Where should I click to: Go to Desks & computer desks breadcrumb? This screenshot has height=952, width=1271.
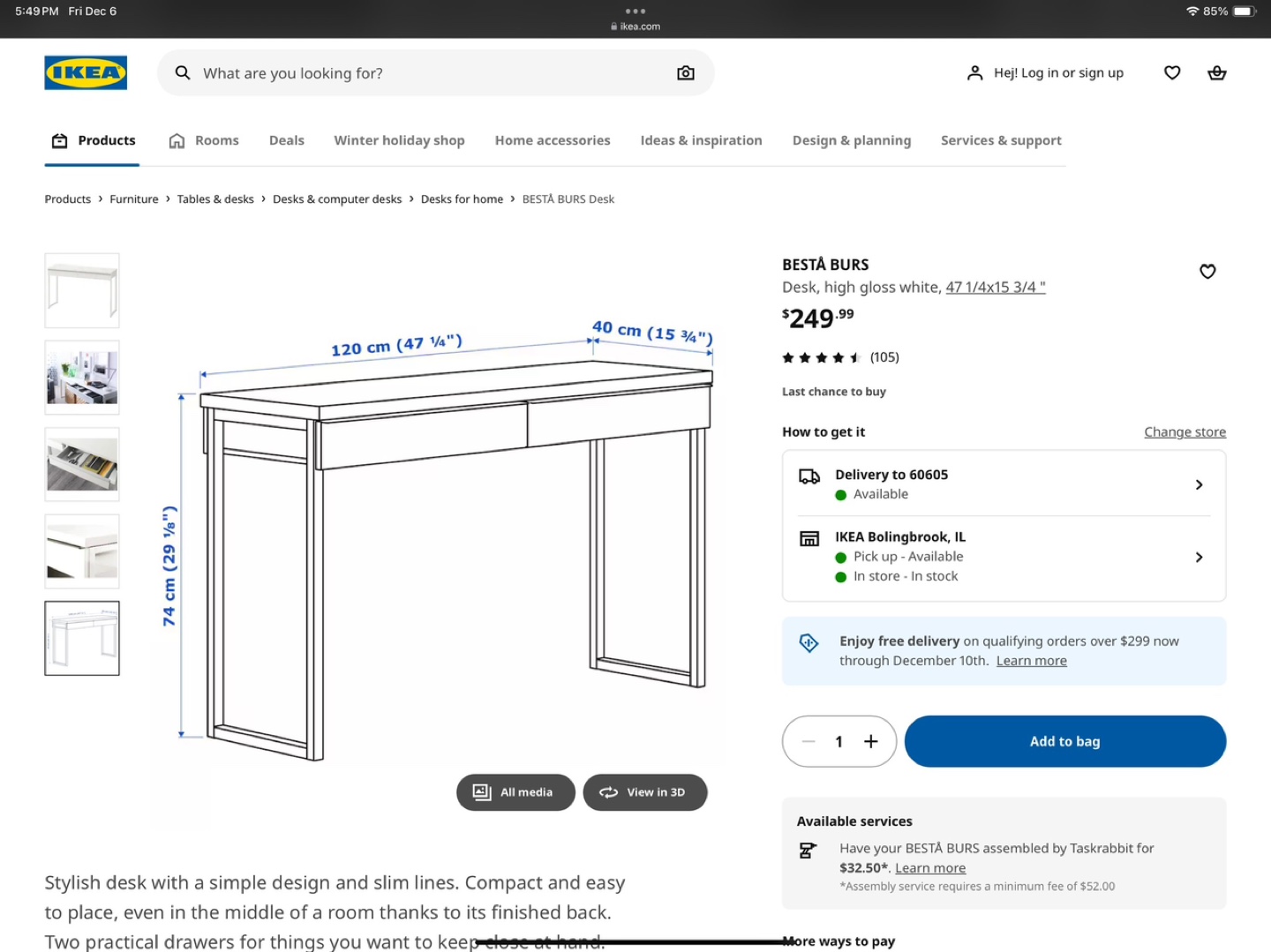[337, 199]
